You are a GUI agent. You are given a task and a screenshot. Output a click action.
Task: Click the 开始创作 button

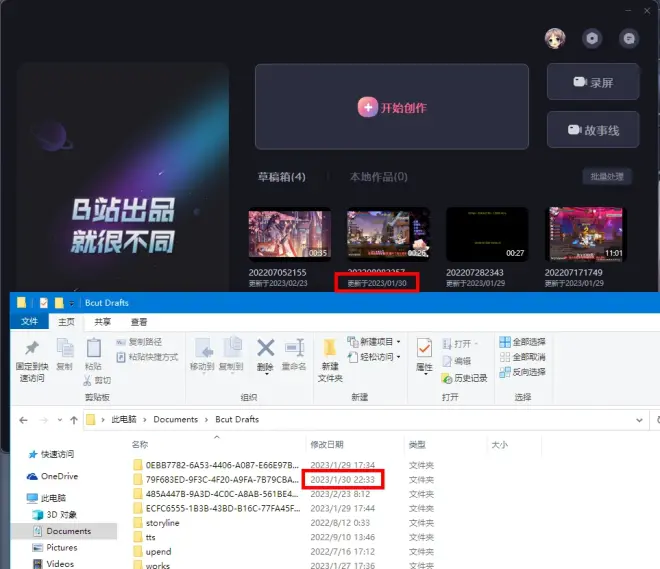click(391, 107)
